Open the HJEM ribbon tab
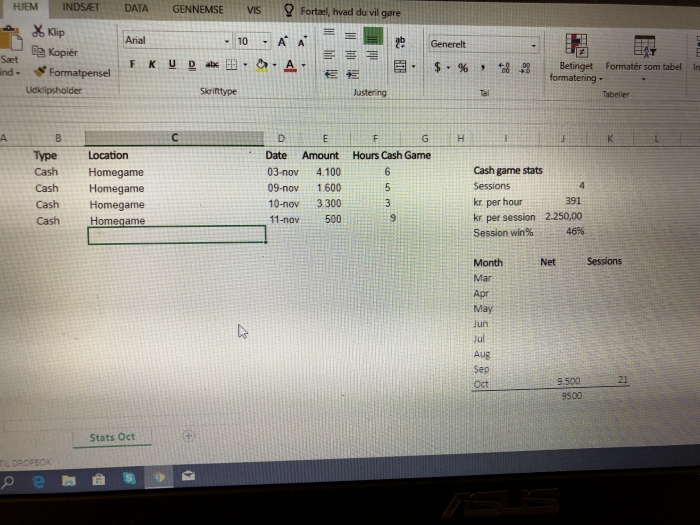 click(x=25, y=7)
